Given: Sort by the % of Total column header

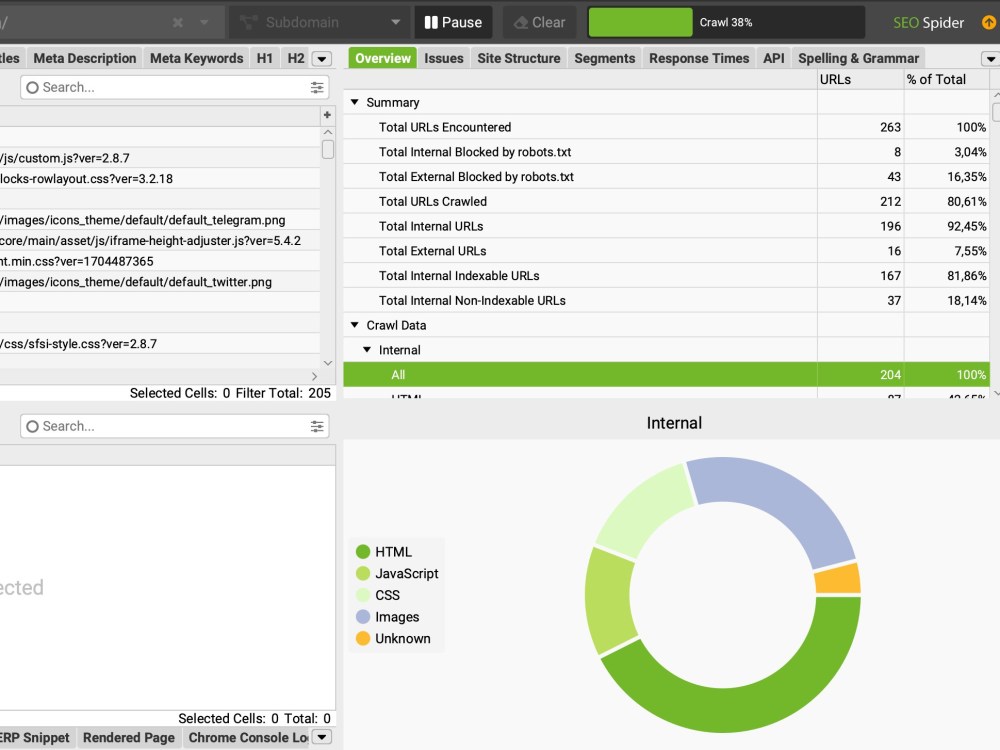Looking at the screenshot, I should (x=946, y=79).
